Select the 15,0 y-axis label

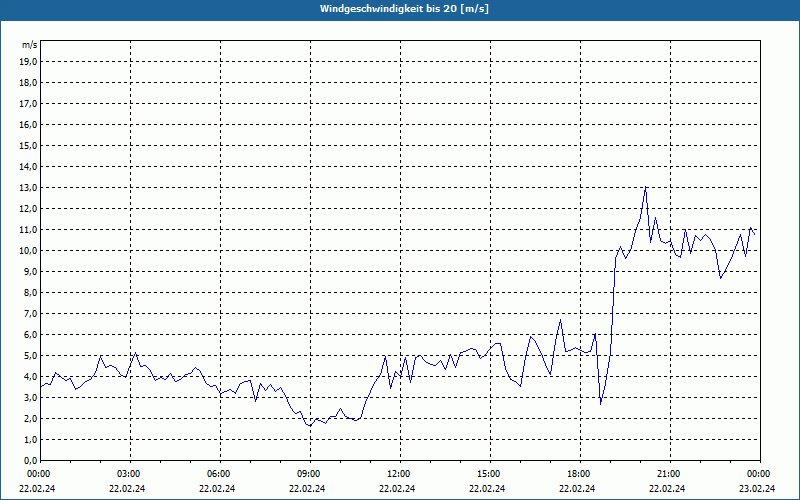pyautogui.click(x=28, y=145)
